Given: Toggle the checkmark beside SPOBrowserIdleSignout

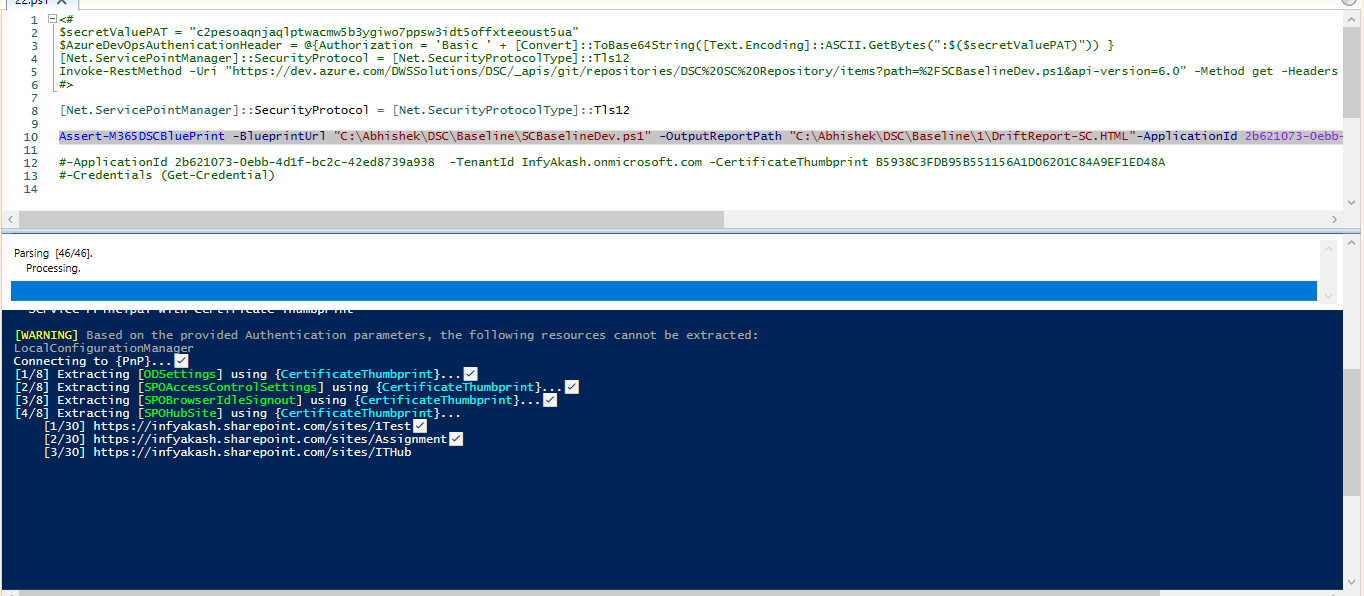Looking at the screenshot, I should [549, 399].
